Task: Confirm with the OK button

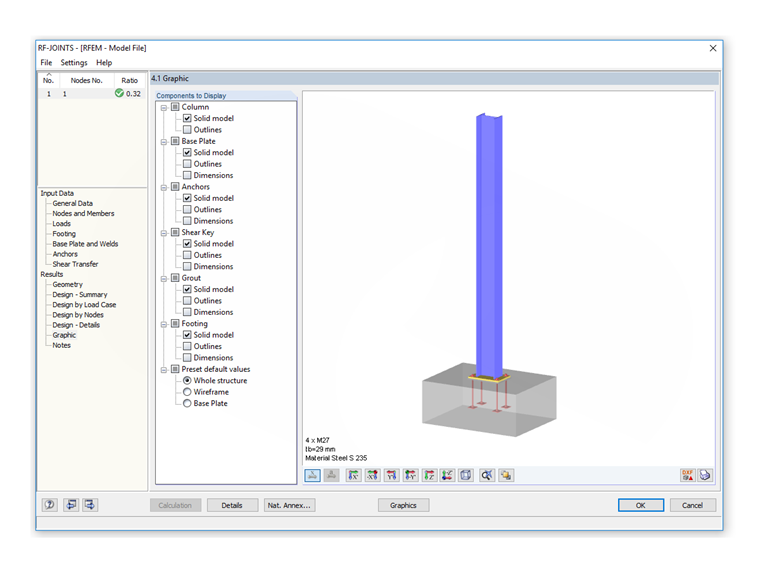Action: point(641,505)
